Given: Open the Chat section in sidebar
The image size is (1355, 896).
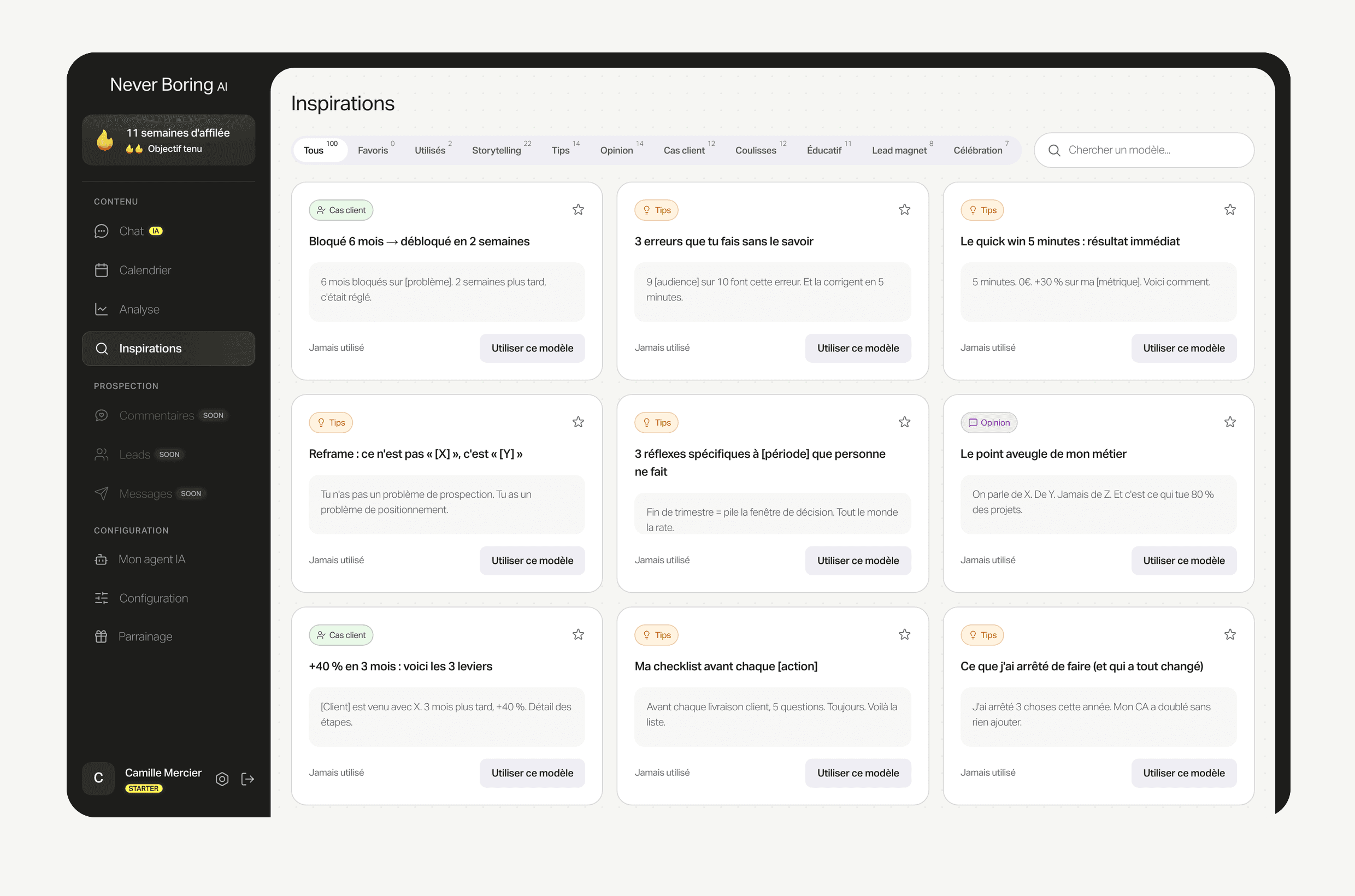Looking at the screenshot, I should point(169,231).
